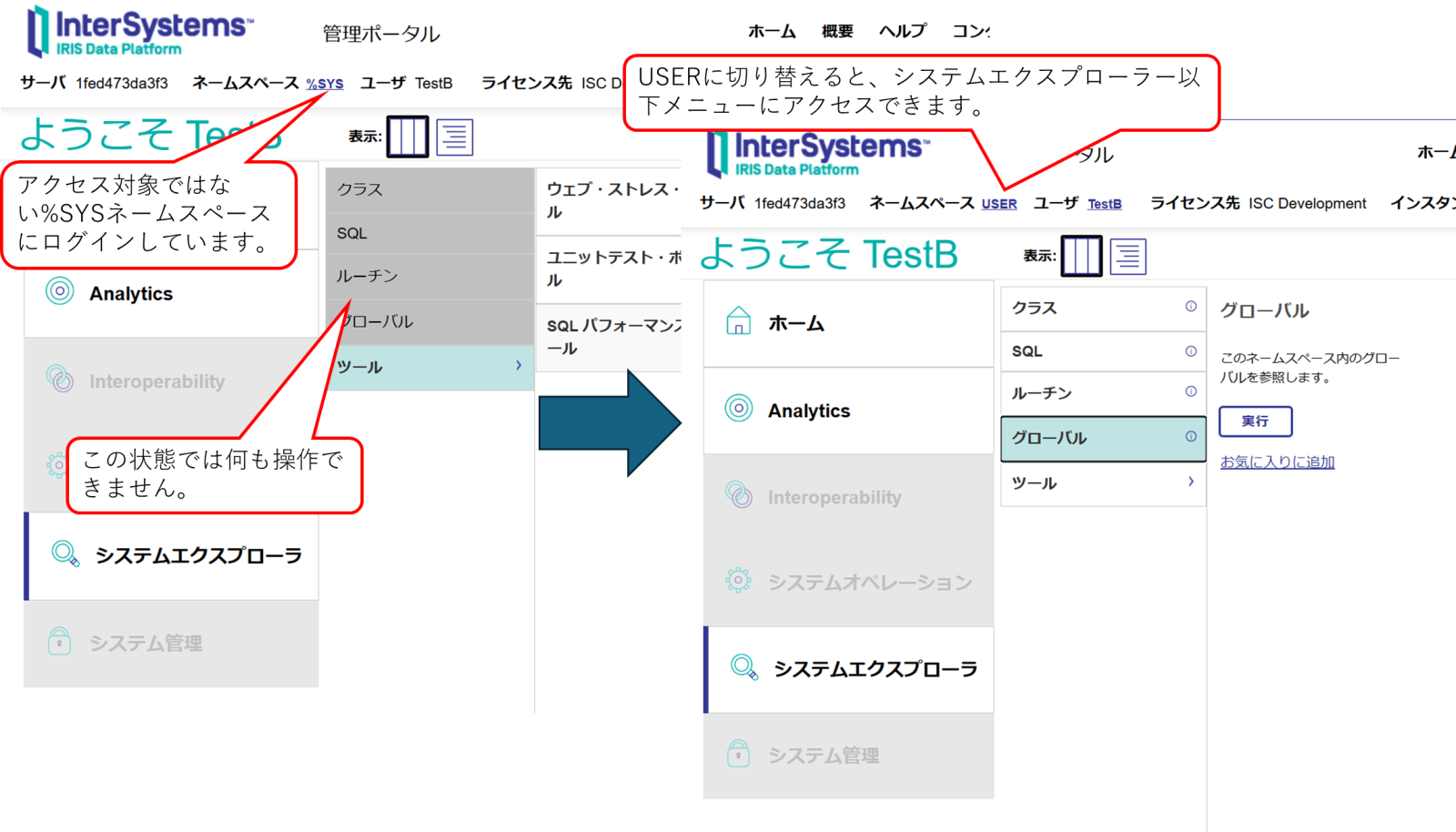The image size is (1456, 832).
Task: Select ツール in the left portal submenu
Action: (430, 367)
